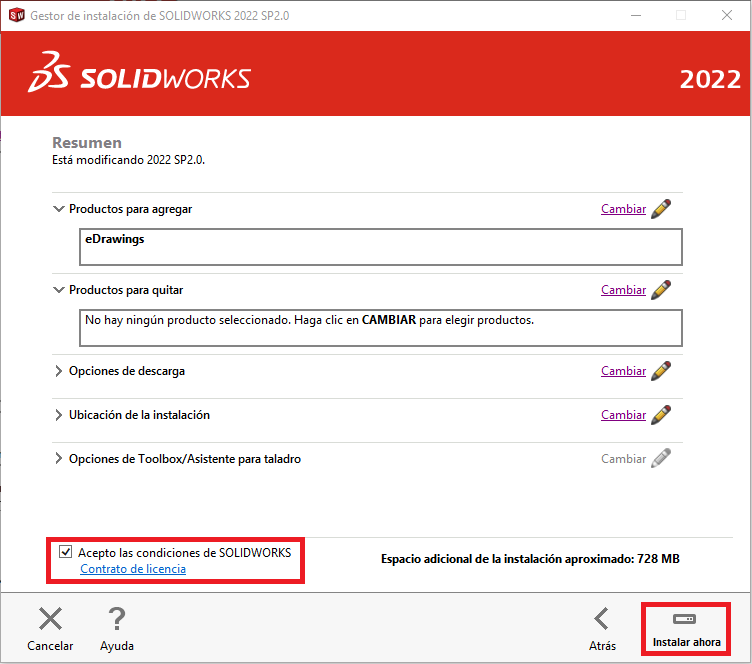752x664 pixels.
Task: Click Cambiar link for Productos para agregar
Action: pyautogui.click(x=623, y=209)
